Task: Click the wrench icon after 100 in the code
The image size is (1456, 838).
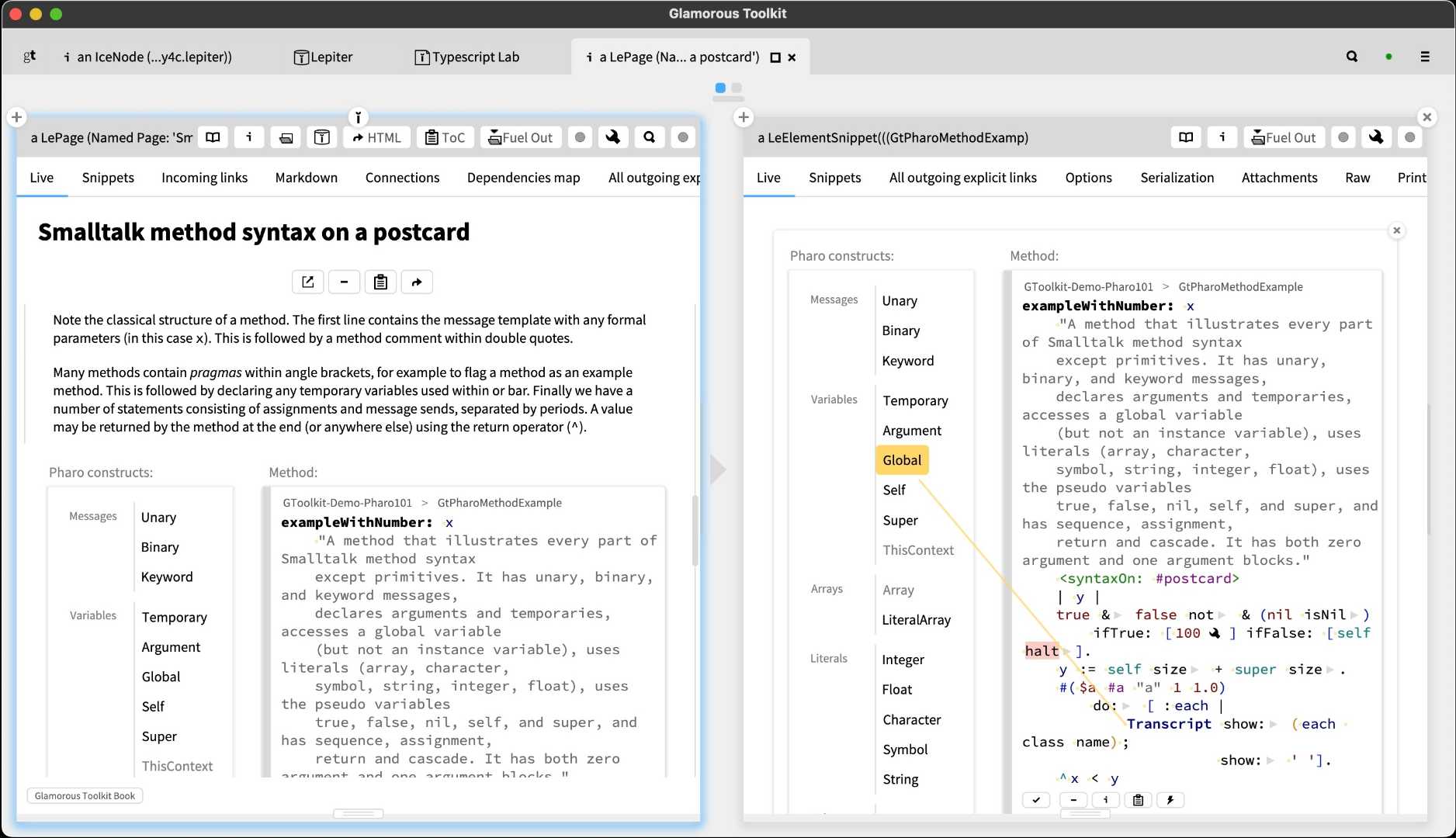Action: [x=1215, y=633]
